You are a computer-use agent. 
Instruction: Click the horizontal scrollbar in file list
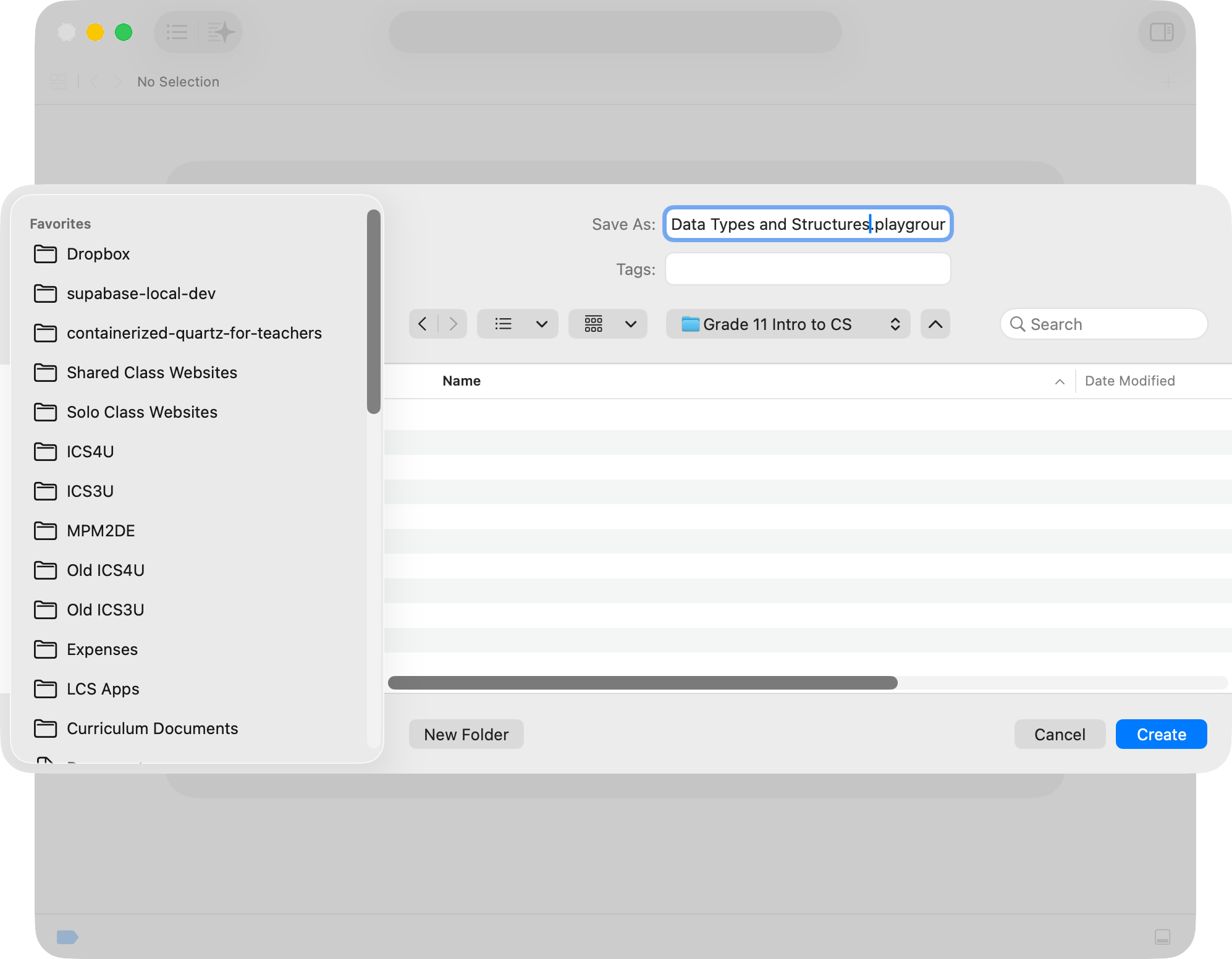tap(643, 683)
